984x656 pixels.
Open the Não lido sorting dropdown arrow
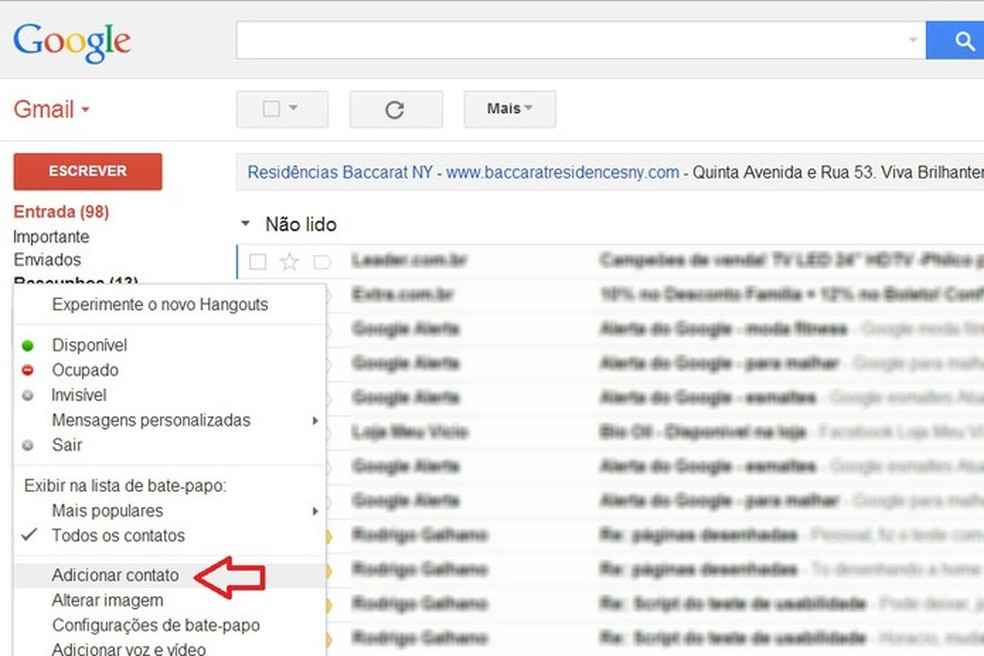(x=246, y=225)
